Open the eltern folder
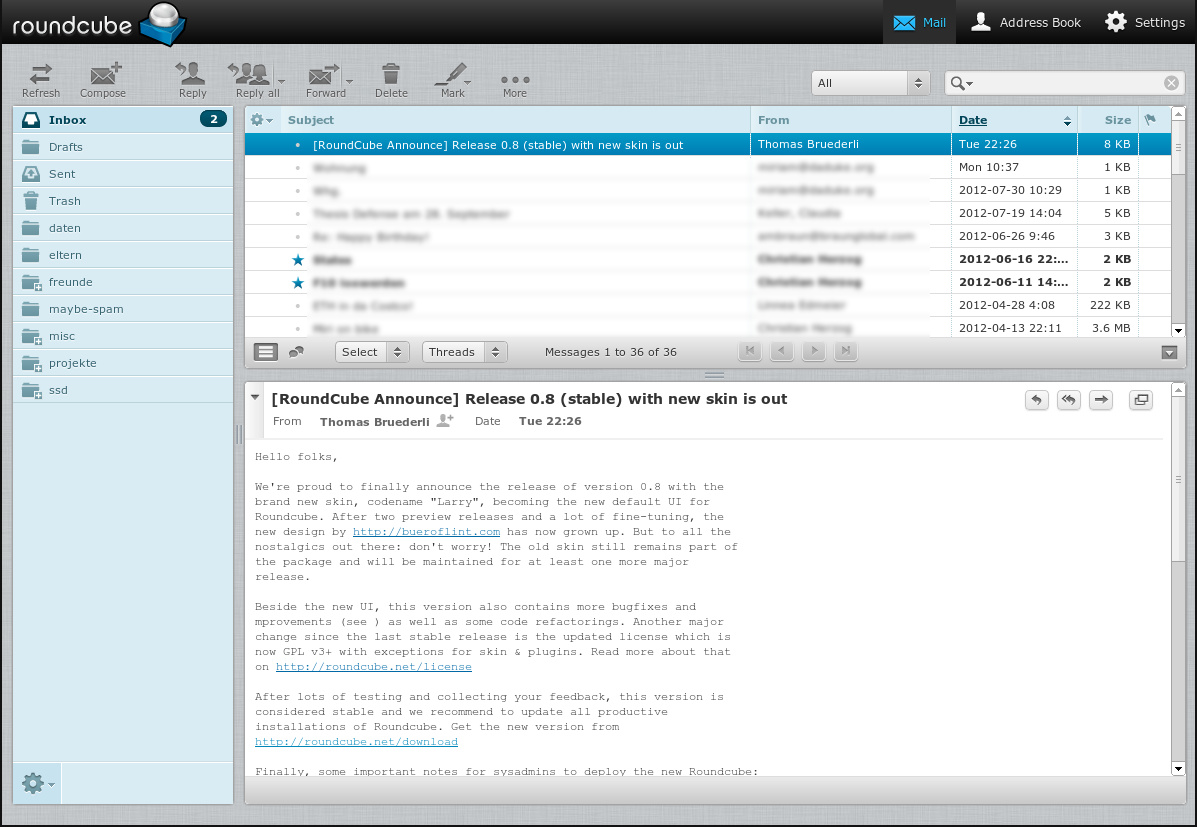Image resolution: width=1197 pixels, height=827 pixels. 123,255
